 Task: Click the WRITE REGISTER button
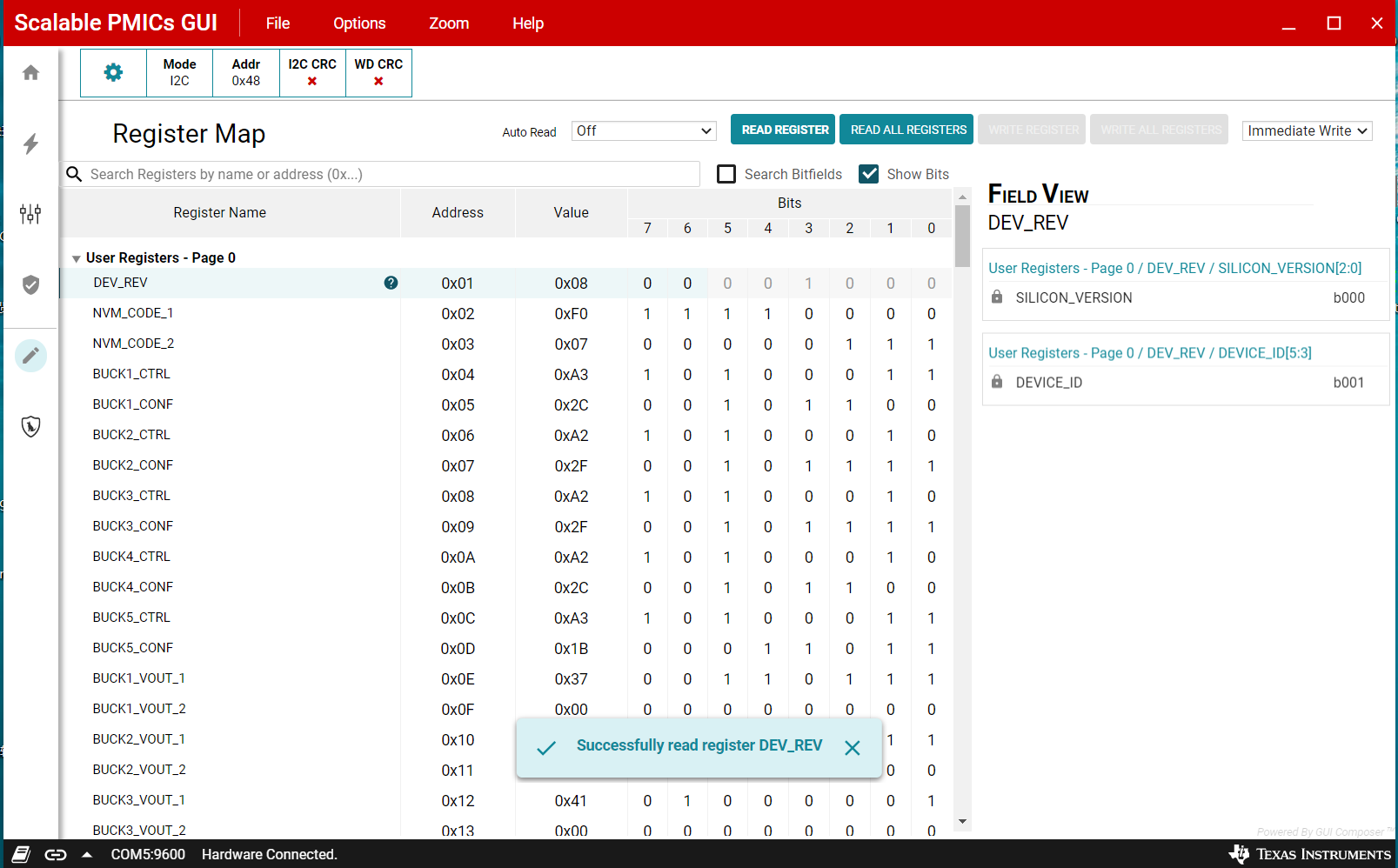tap(1032, 130)
